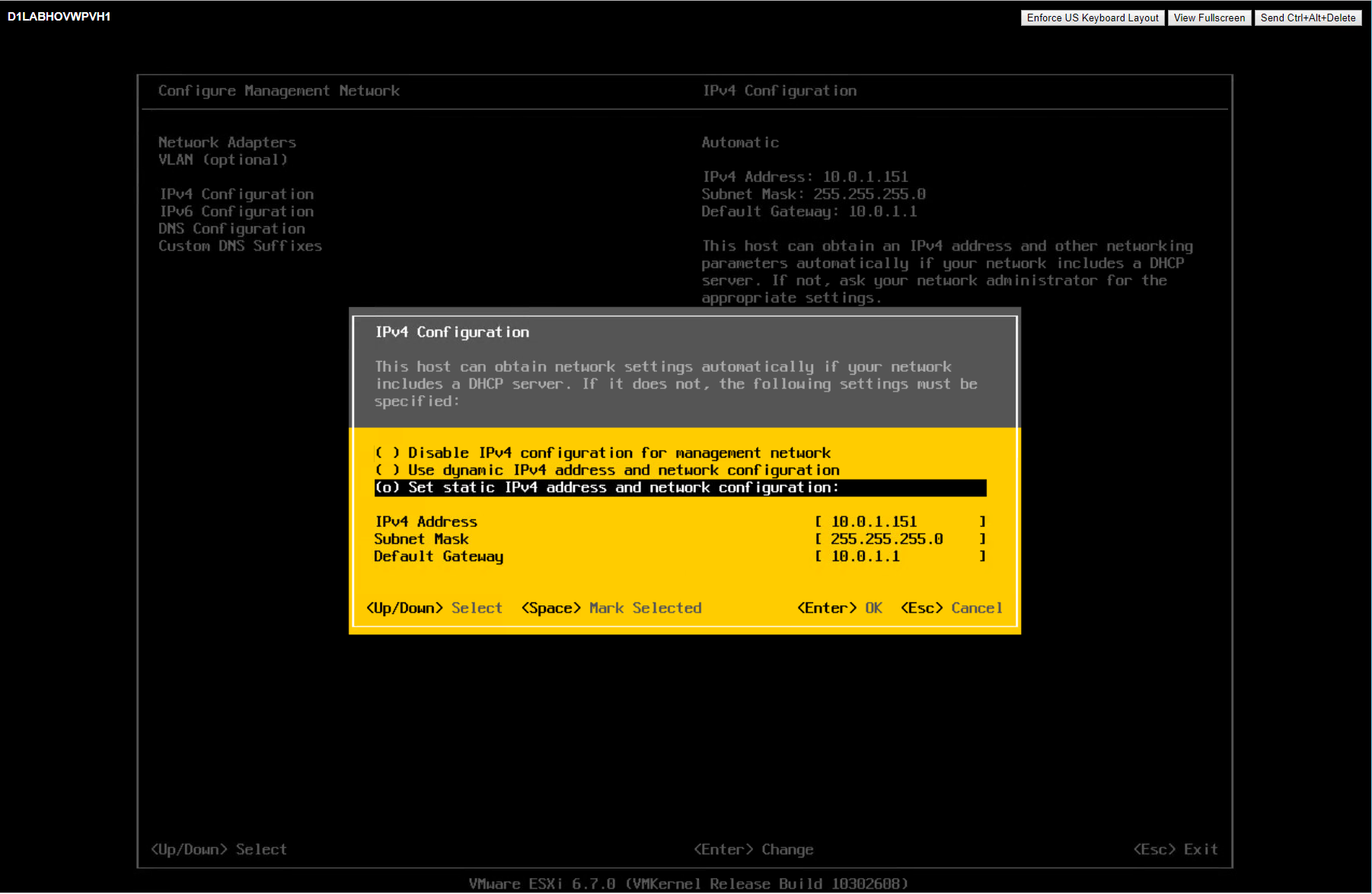
Task: Click Space Mark Selected hint
Action: click(611, 608)
